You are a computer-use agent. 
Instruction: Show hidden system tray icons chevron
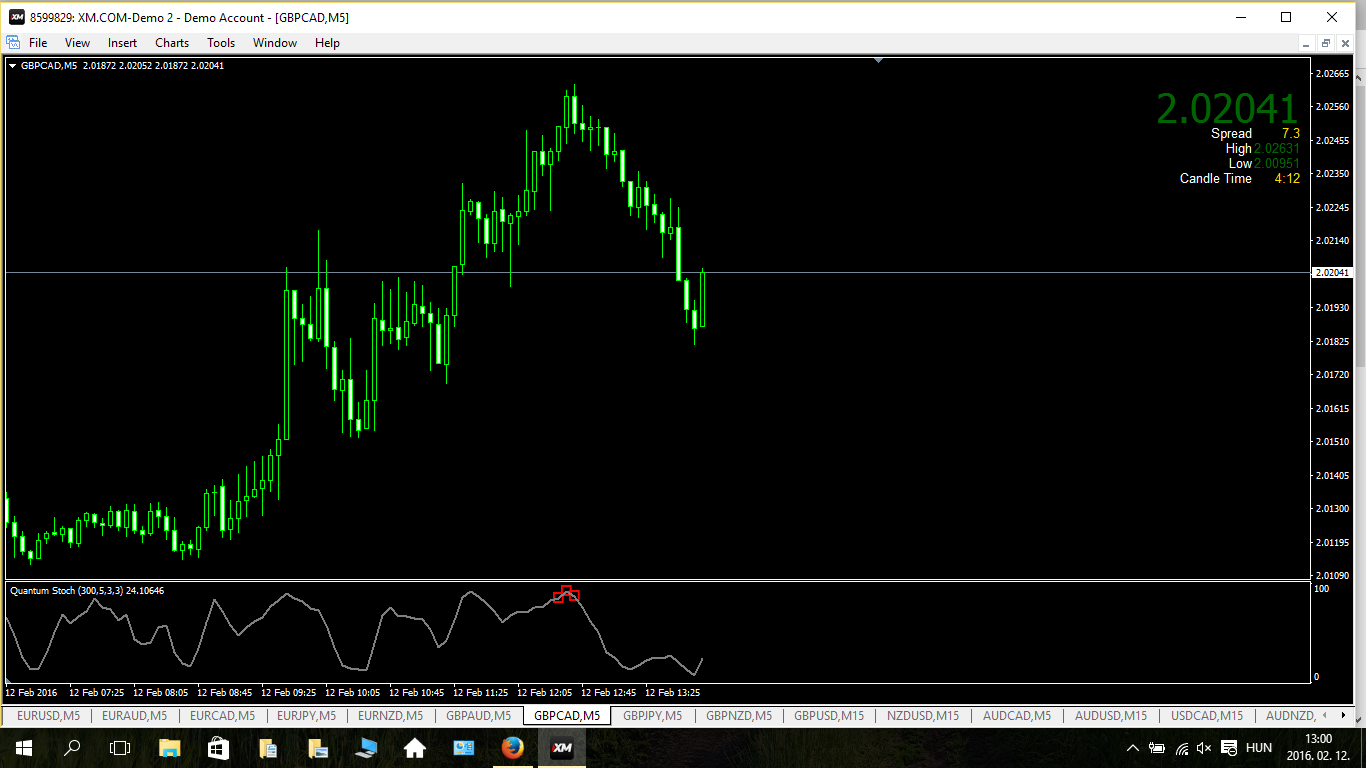[1133, 748]
